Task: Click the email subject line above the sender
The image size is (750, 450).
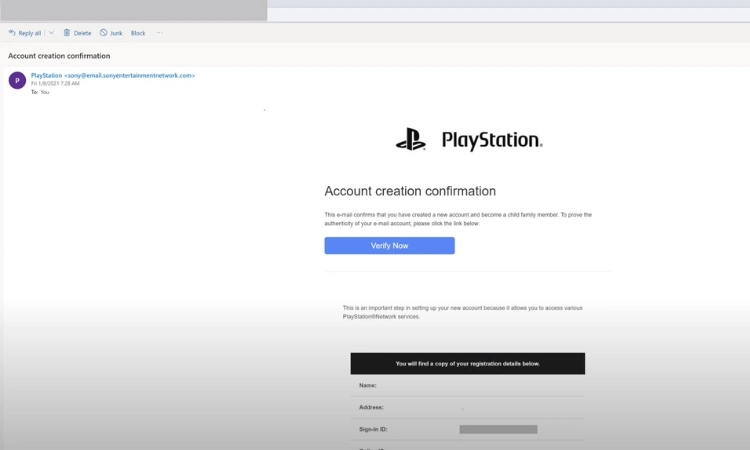Action: click(x=59, y=56)
